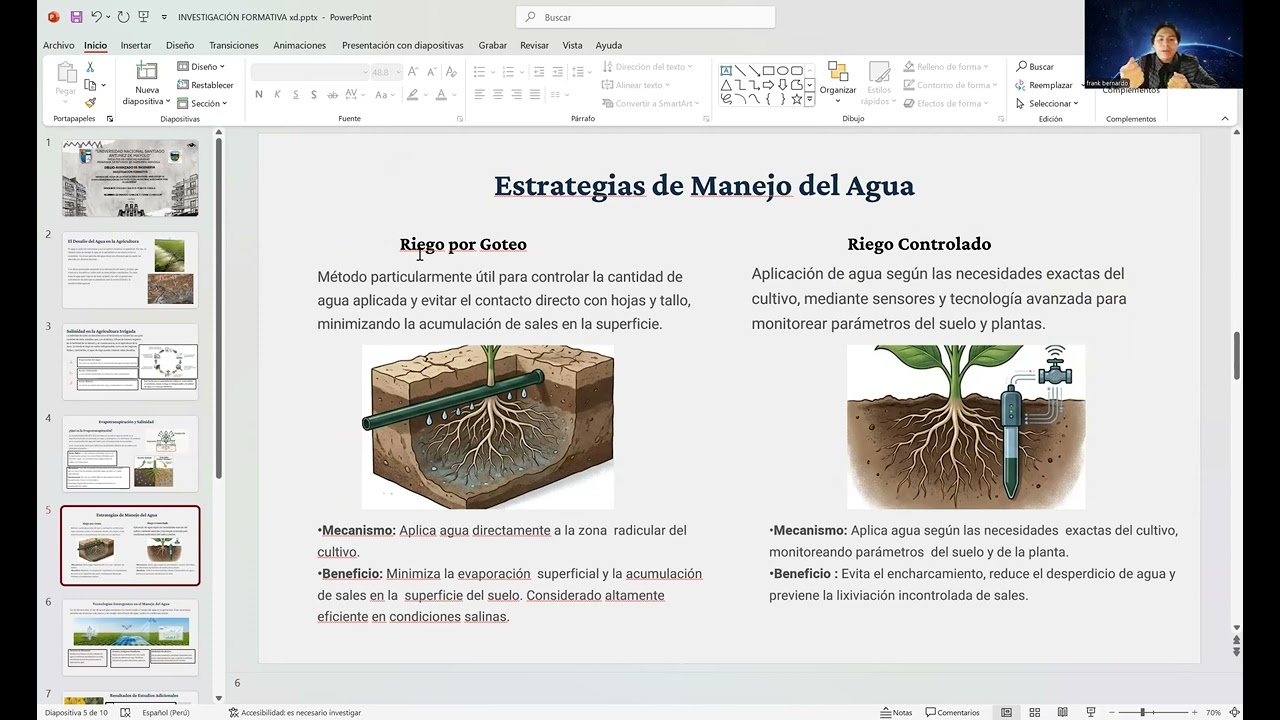This screenshot has height=720, width=1280.
Task: Fit slide to current window icon
Action: (1234, 713)
